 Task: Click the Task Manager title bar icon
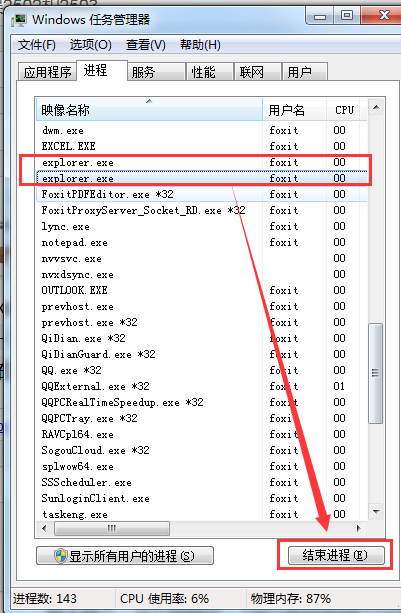pos(19,20)
